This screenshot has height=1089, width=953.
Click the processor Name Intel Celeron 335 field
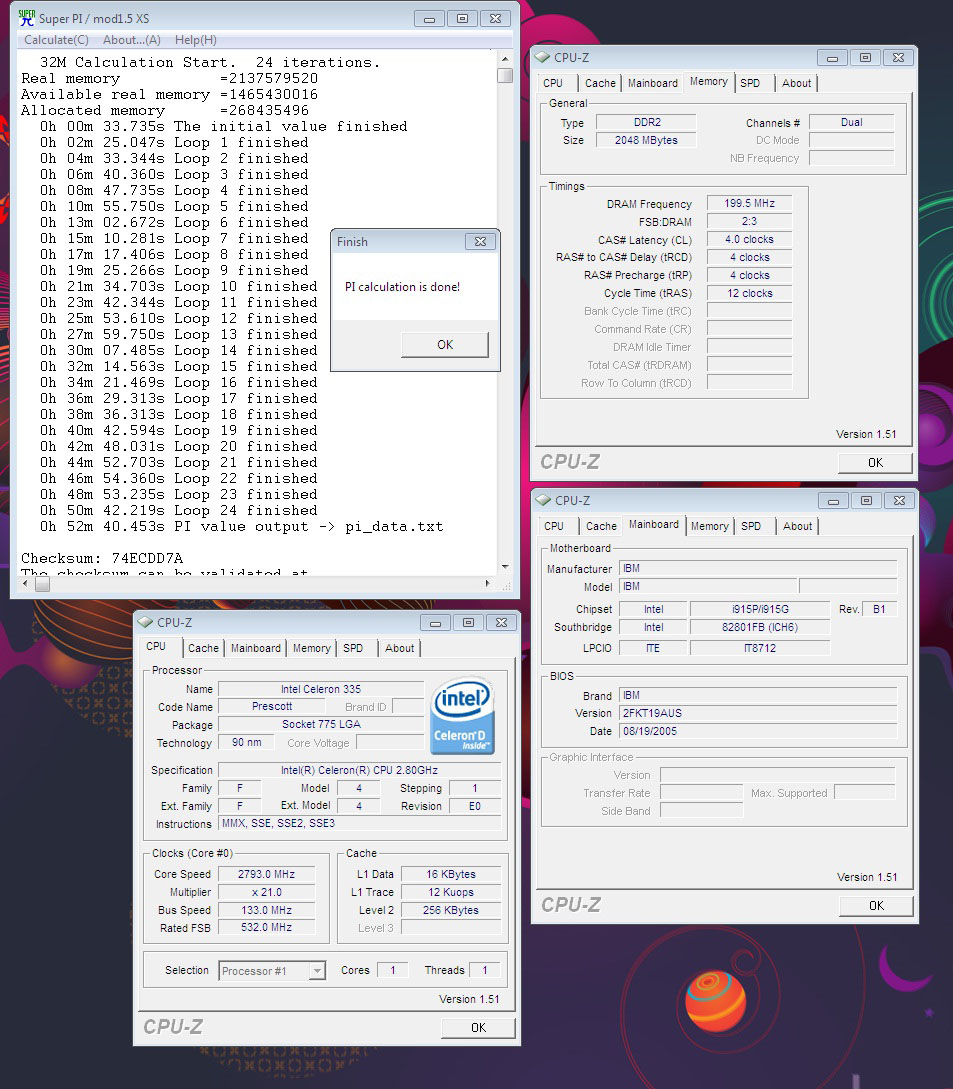point(321,689)
